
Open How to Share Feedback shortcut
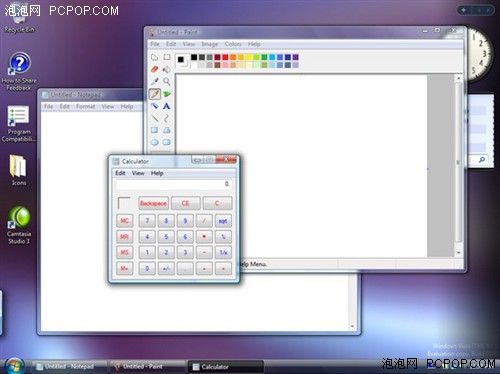[19, 71]
